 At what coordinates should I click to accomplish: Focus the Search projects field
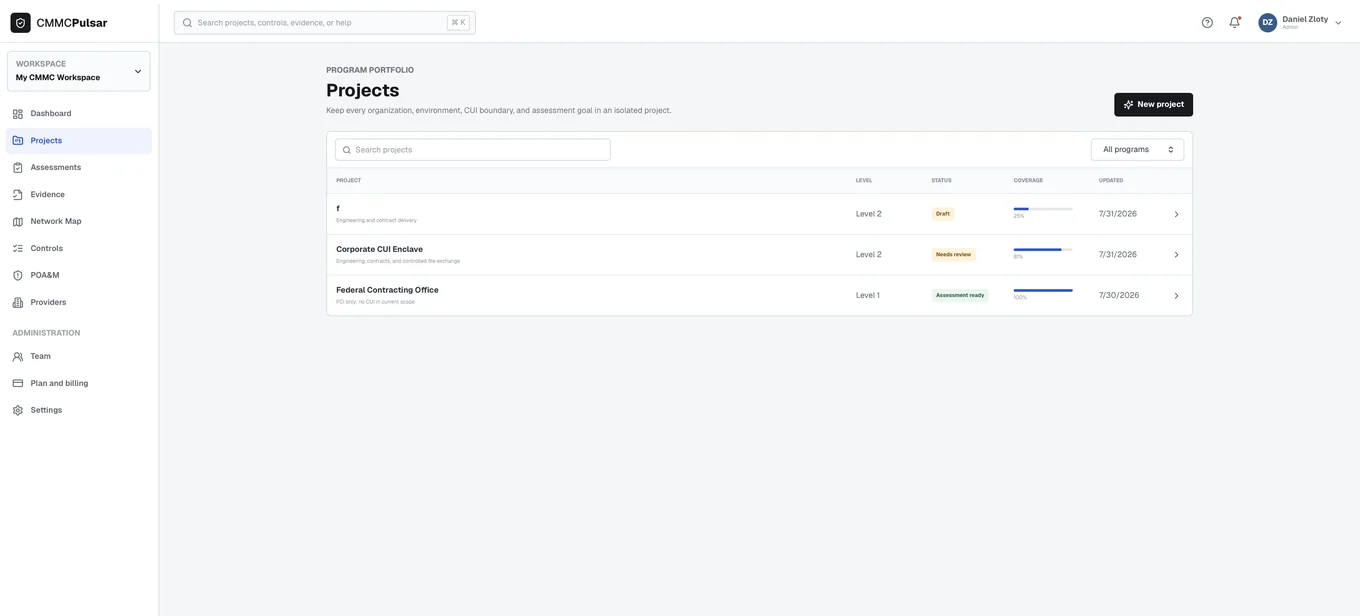click(473, 150)
